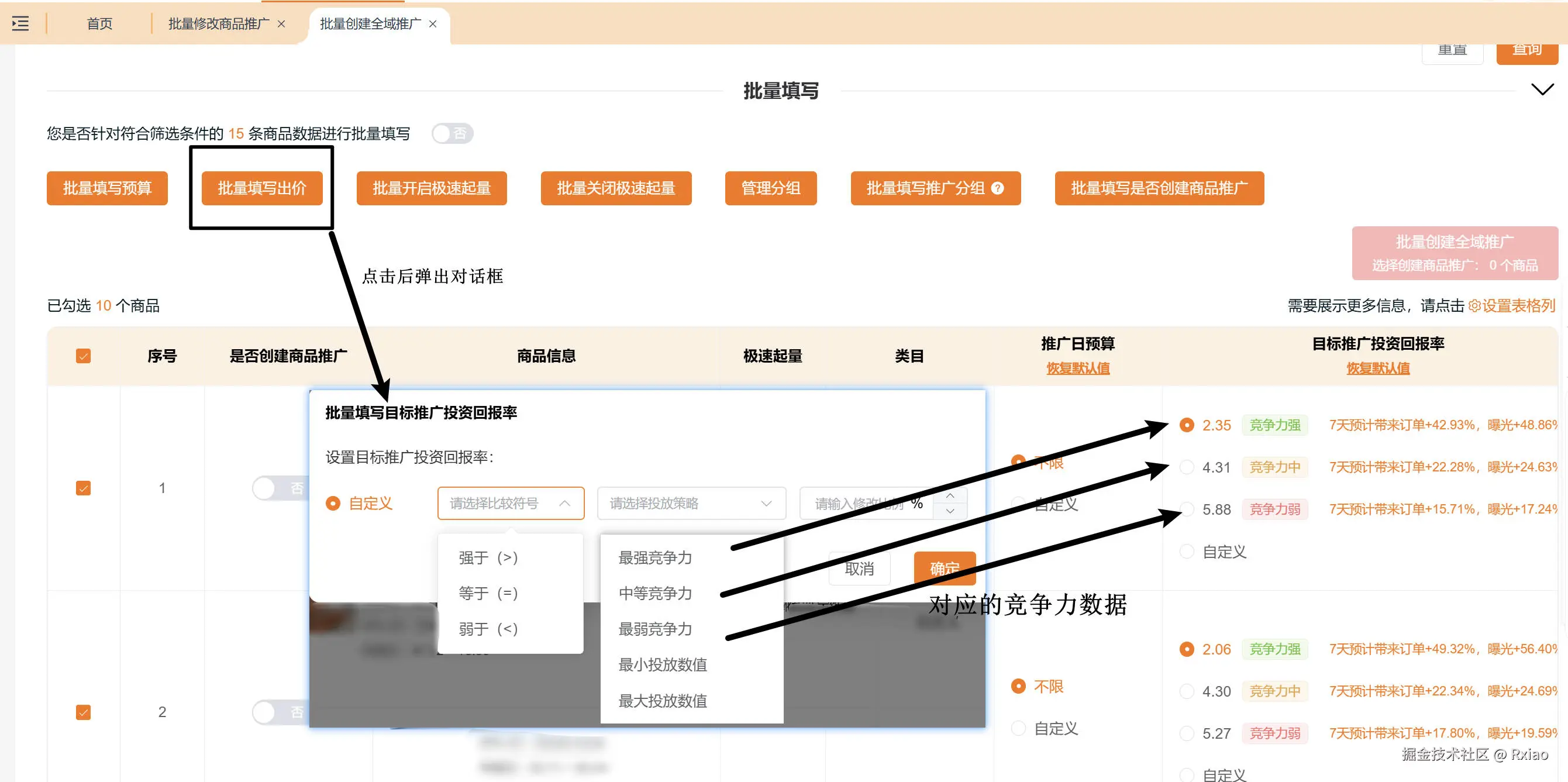
Task: Select row 1 ROI 5.88 radio
Action: tap(1186, 509)
